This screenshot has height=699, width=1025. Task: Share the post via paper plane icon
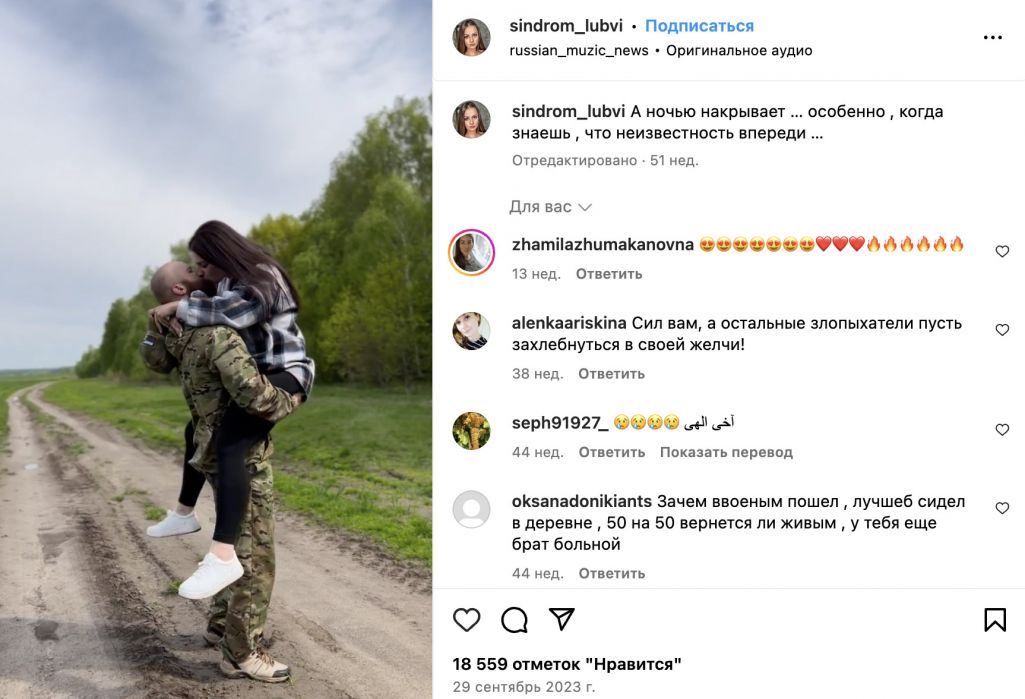tap(562, 619)
